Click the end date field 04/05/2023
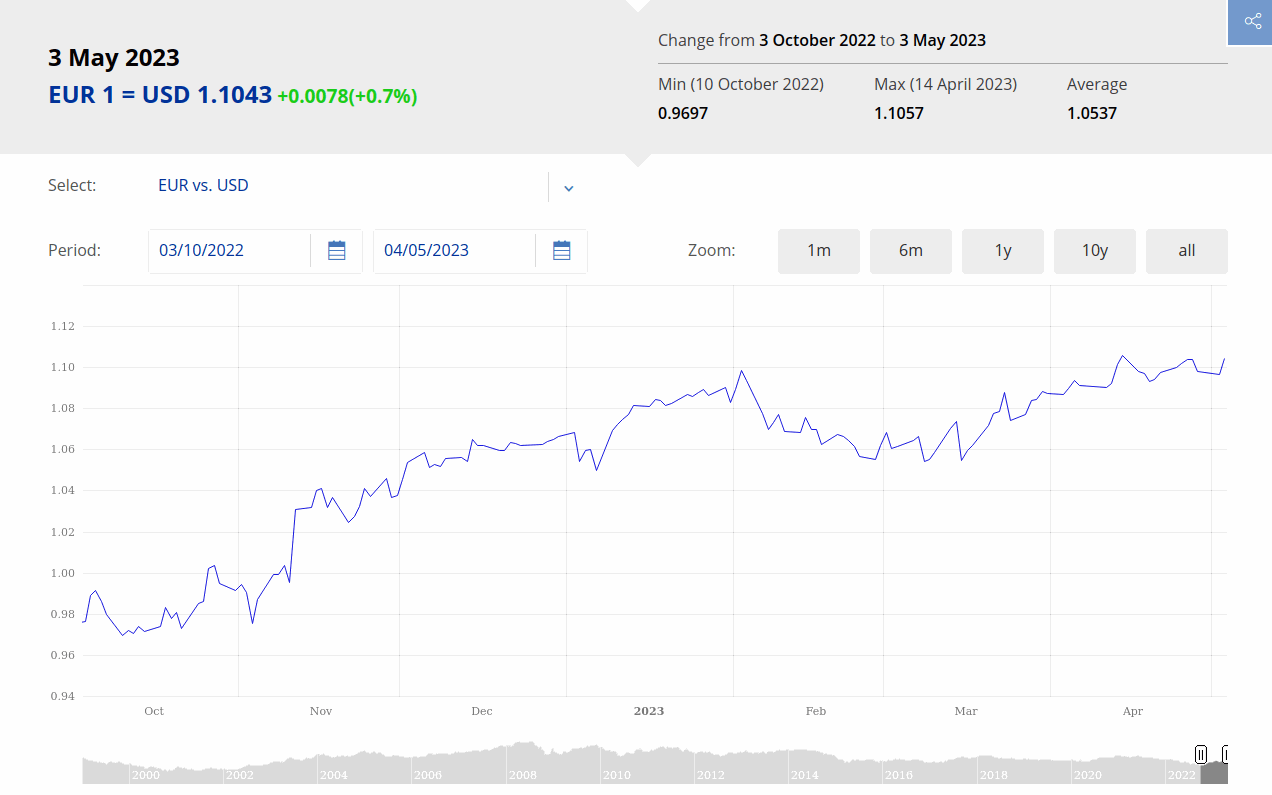This screenshot has width=1272, height=795. click(453, 251)
